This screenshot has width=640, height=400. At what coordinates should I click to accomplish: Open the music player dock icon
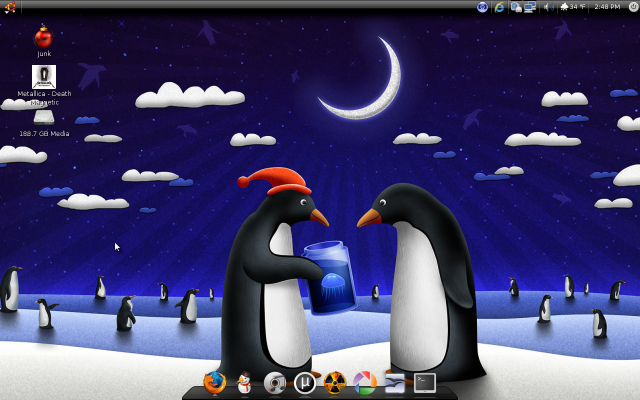pyautogui.click(x=275, y=383)
